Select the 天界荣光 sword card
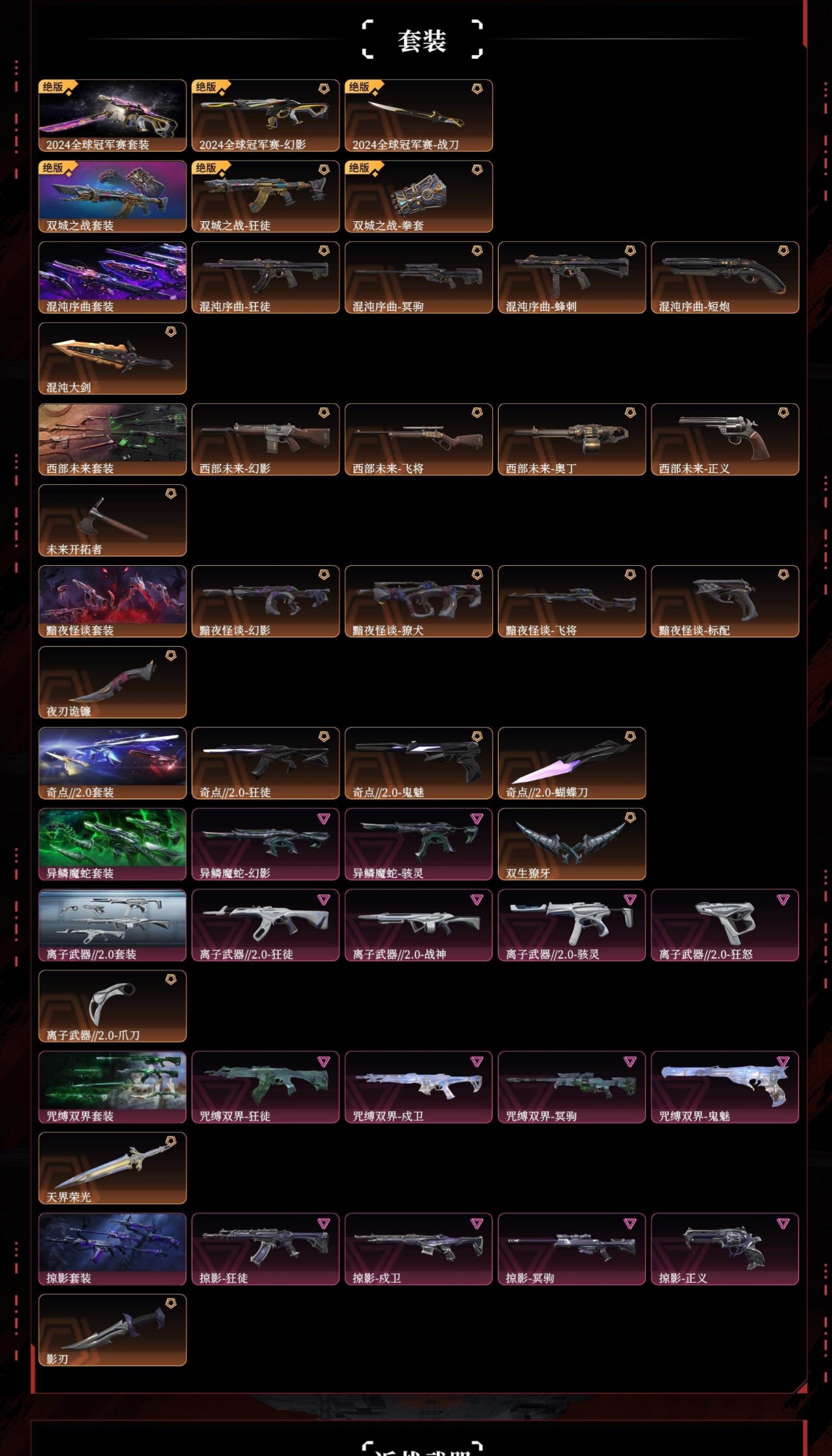The image size is (832, 1456). 113,1168
